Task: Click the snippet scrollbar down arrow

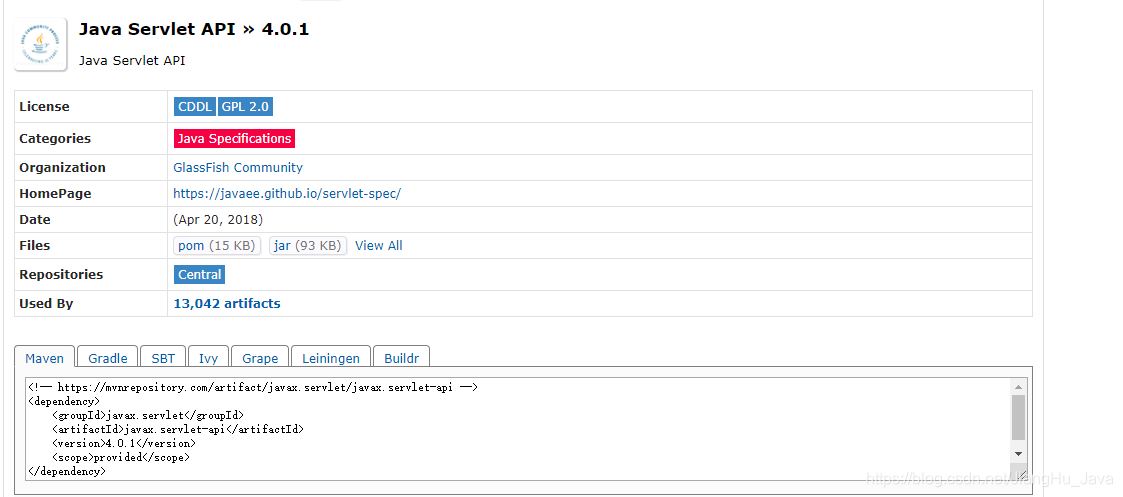Action: tap(1018, 454)
